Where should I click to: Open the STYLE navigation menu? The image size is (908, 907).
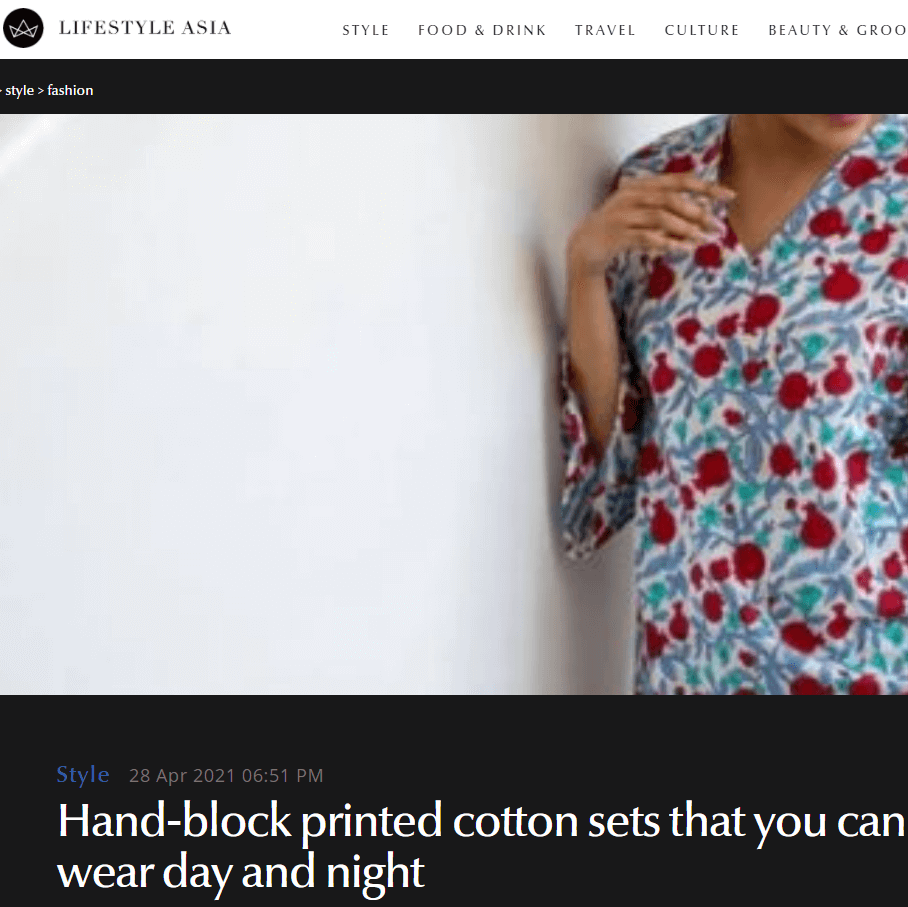(365, 30)
